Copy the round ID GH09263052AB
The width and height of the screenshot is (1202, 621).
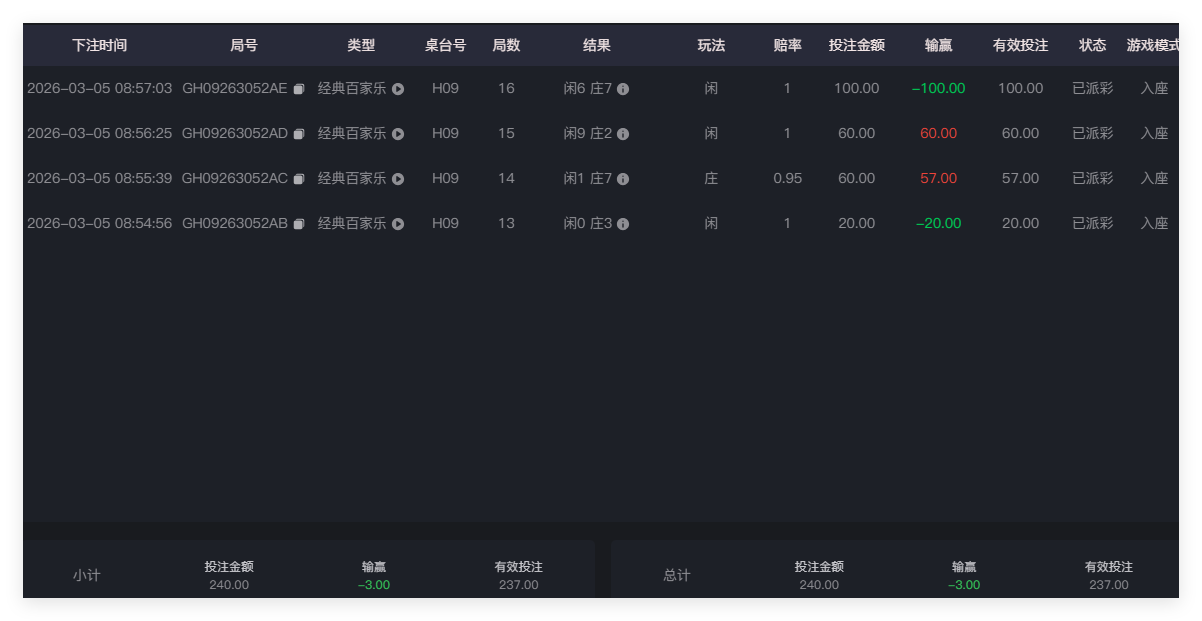pyautogui.click(x=298, y=223)
